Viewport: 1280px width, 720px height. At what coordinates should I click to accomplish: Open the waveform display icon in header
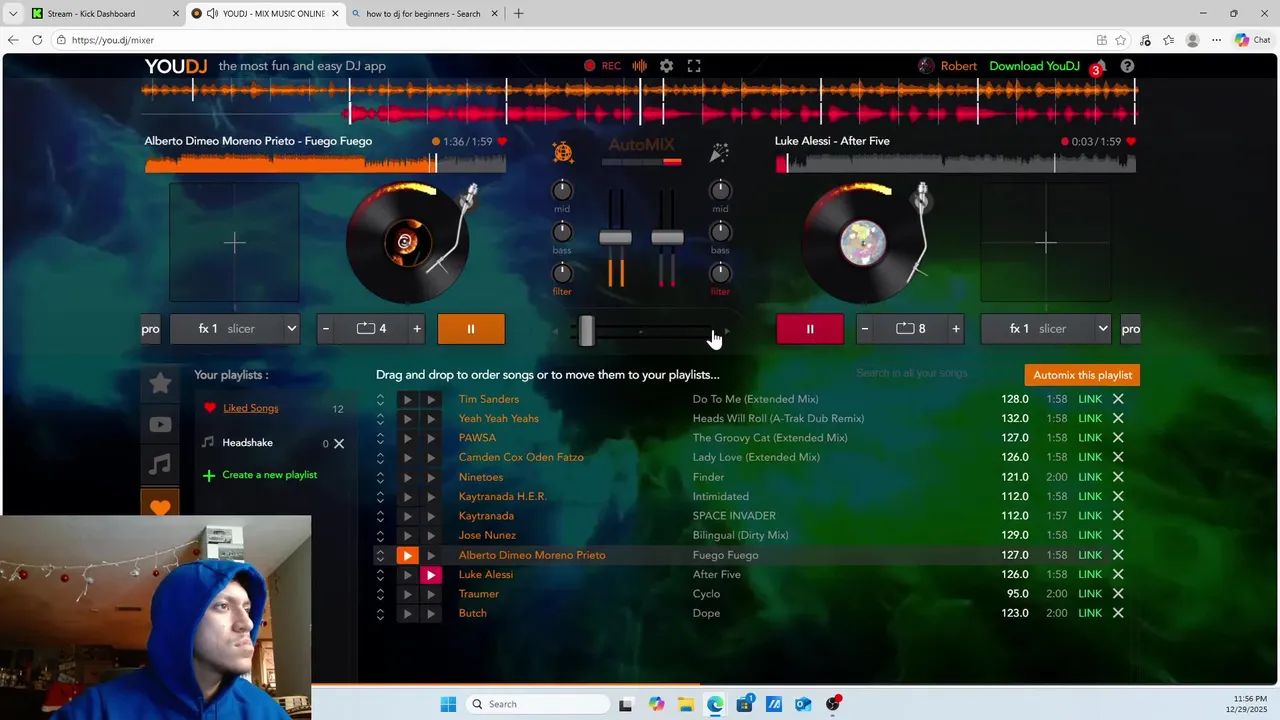640,66
